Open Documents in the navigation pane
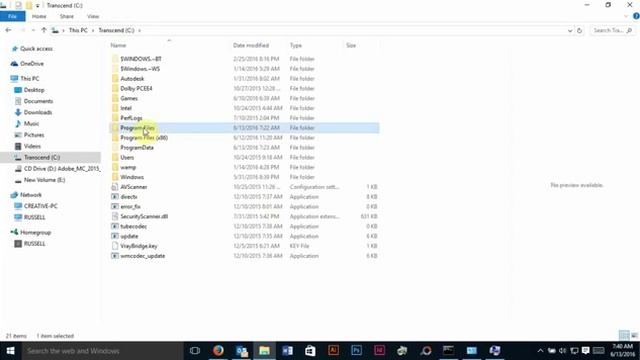The width and height of the screenshot is (640, 360). [38, 101]
